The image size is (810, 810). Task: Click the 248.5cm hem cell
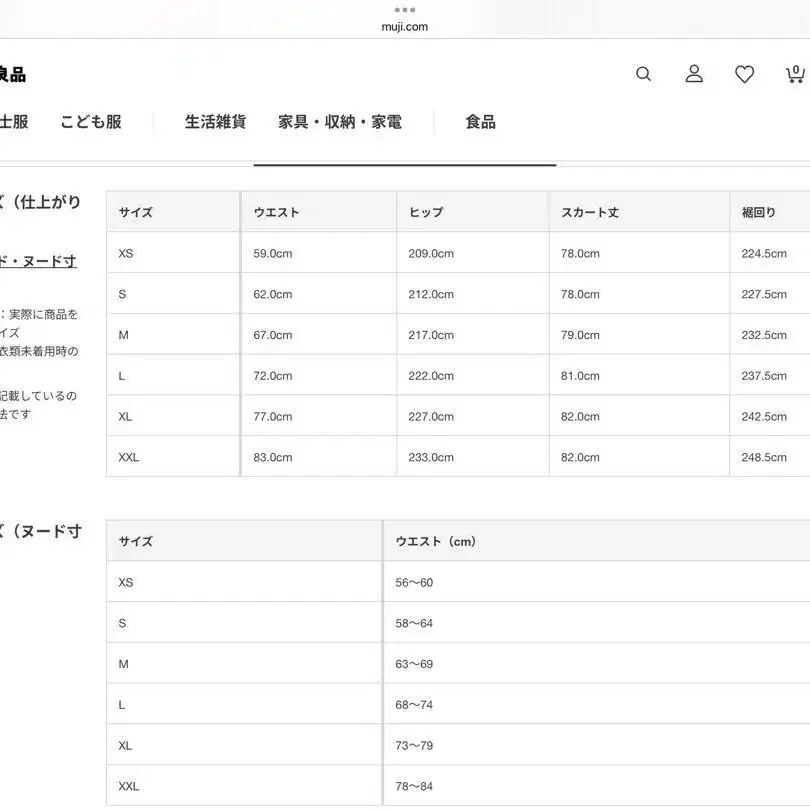770,457
